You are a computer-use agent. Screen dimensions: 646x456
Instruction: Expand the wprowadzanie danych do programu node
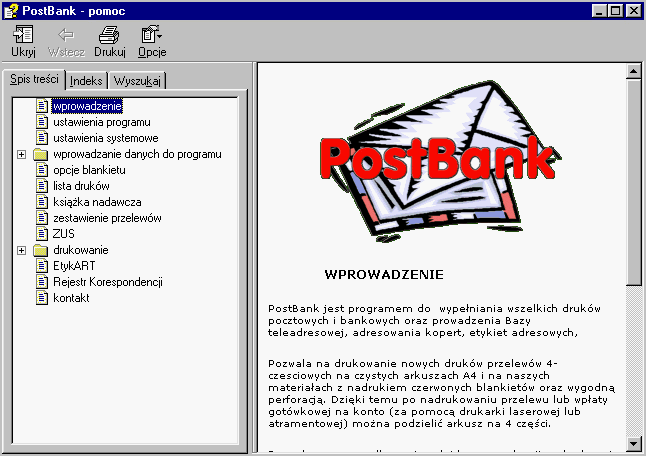tap(21, 154)
